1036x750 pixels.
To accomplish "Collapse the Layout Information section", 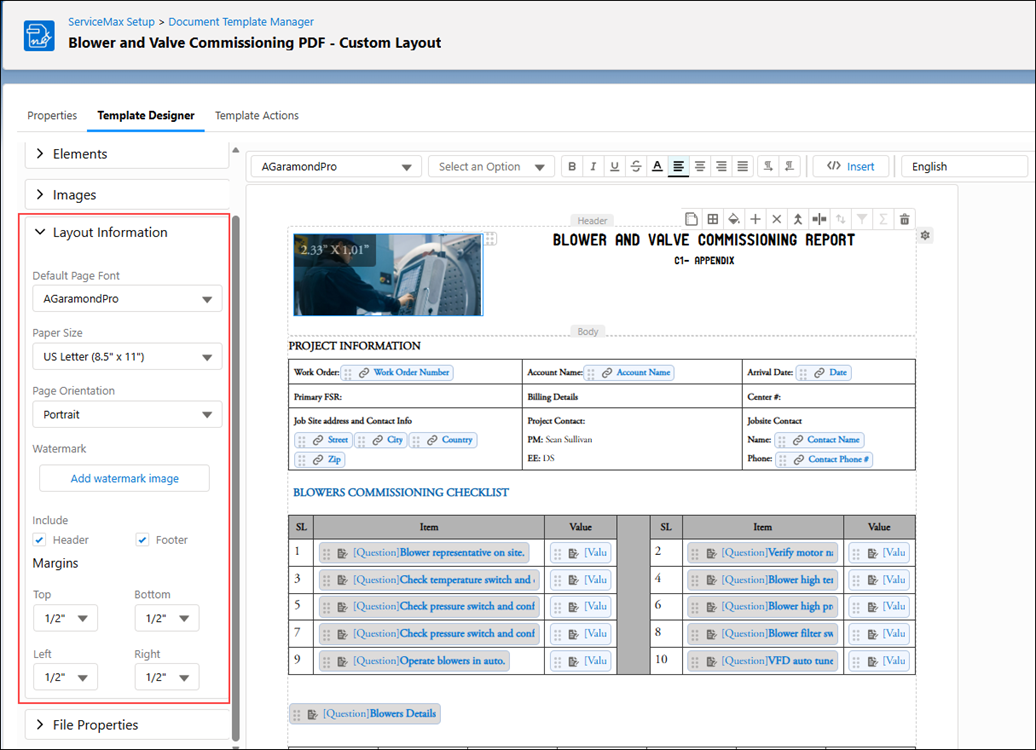I will click(40, 232).
